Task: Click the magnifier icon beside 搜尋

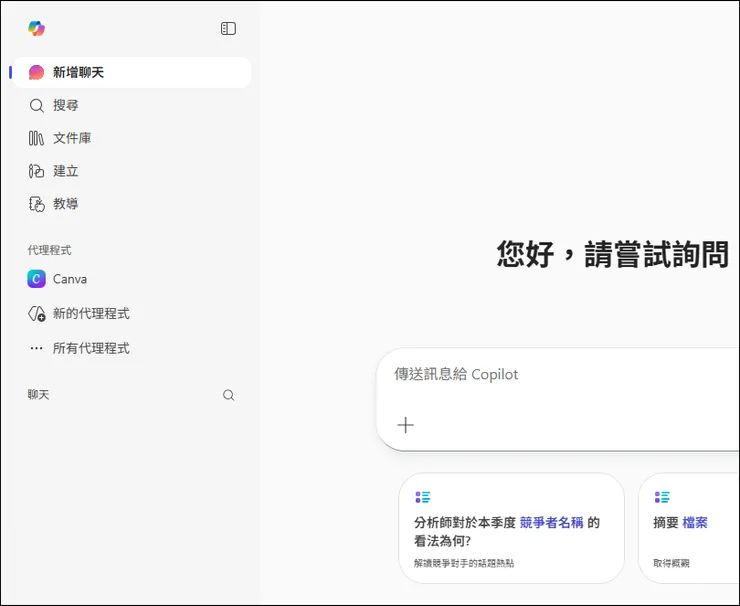Action: click(36, 105)
